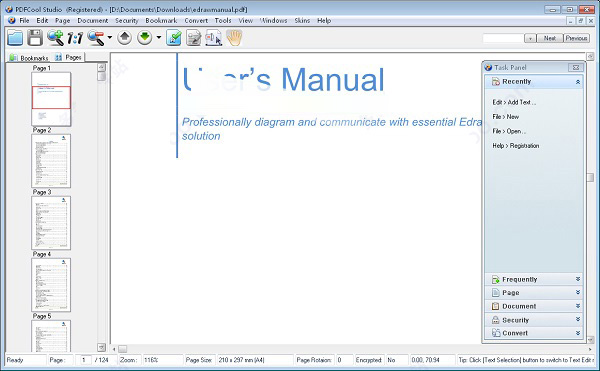Open the dropdown arrow beside the down arrow icon
This screenshot has height=371, width=600.
tap(159, 37)
